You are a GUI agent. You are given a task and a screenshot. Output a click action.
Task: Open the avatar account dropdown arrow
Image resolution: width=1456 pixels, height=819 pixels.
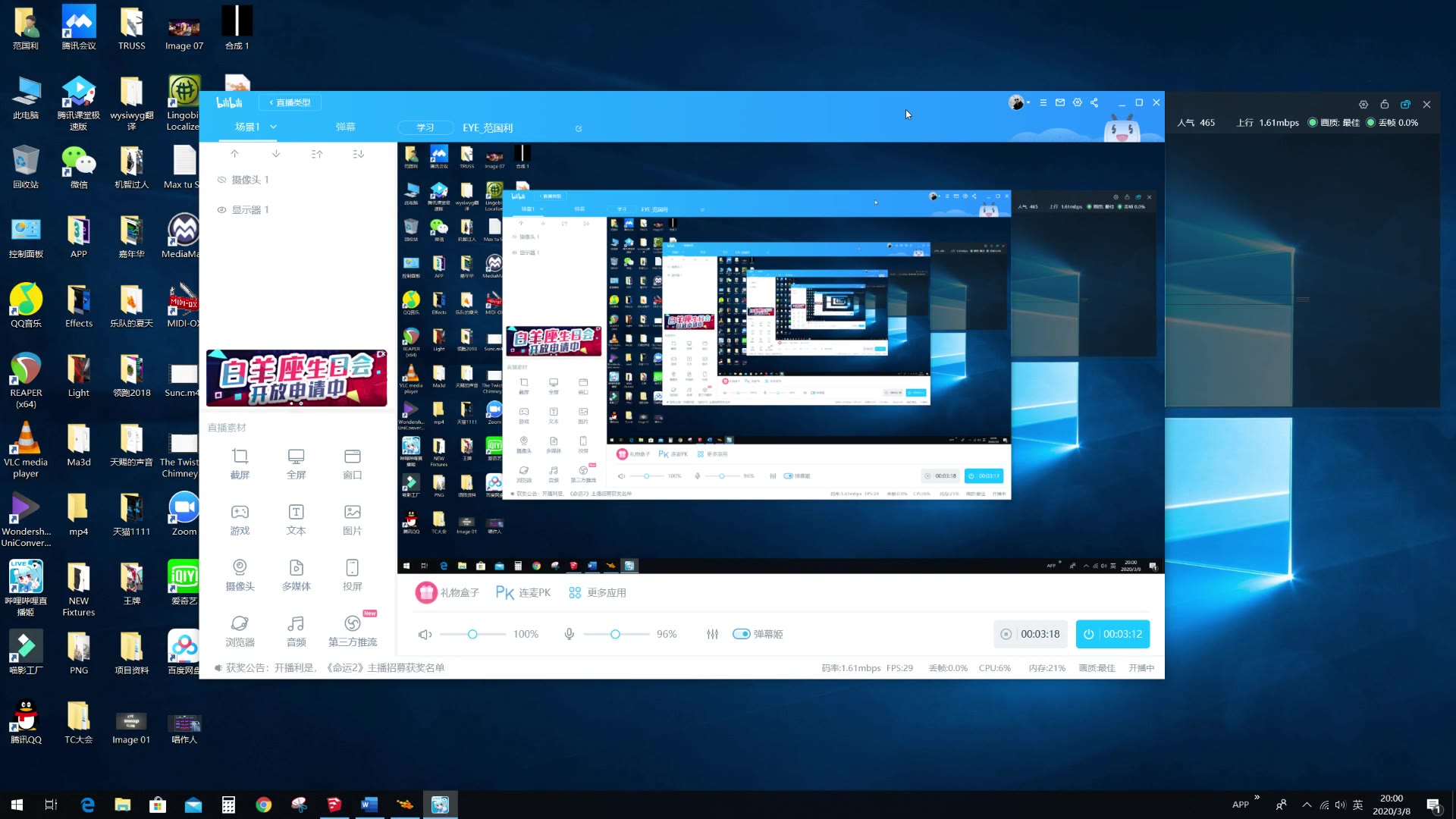click(x=1028, y=102)
